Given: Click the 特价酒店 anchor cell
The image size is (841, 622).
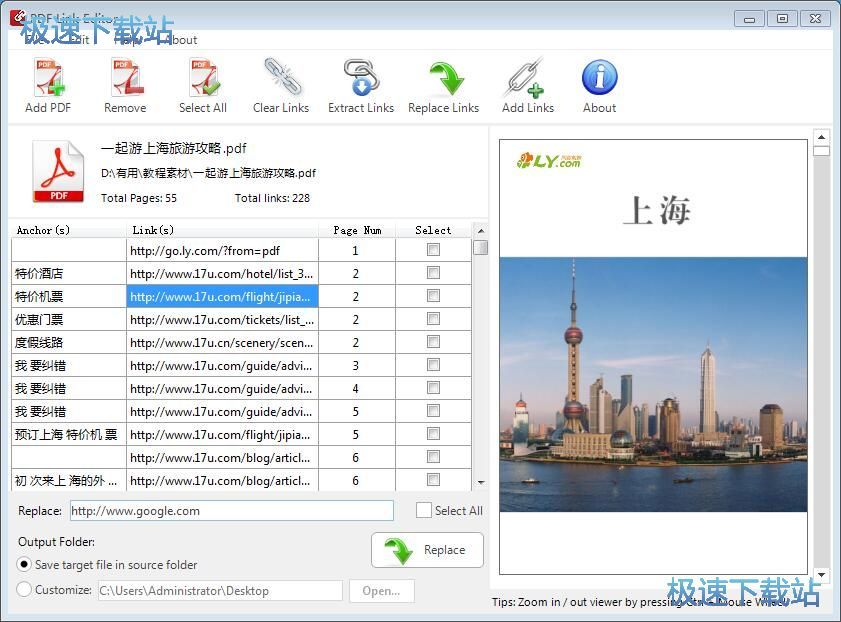Looking at the screenshot, I should pyautogui.click(x=69, y=273).
